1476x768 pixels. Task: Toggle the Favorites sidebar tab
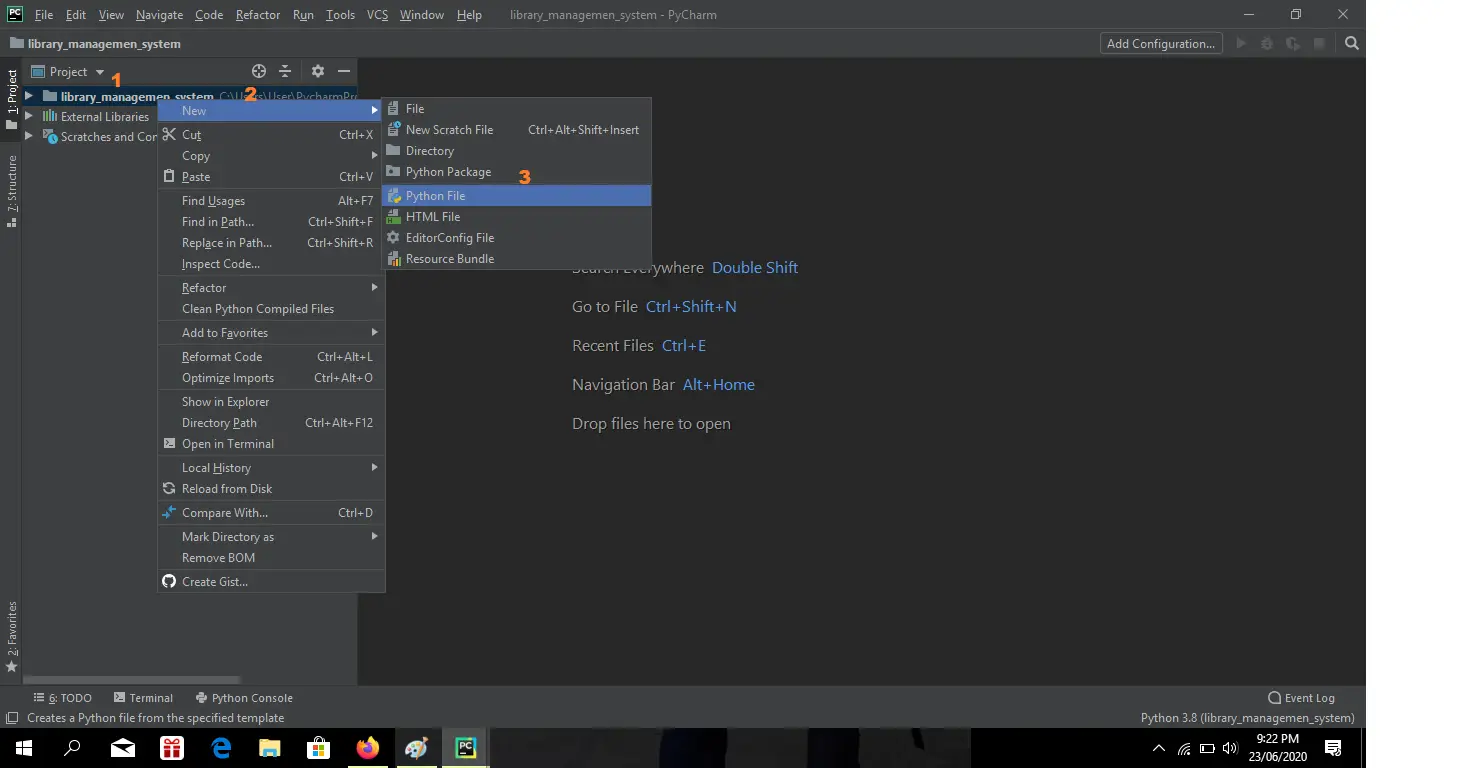[x=12, y=635]
